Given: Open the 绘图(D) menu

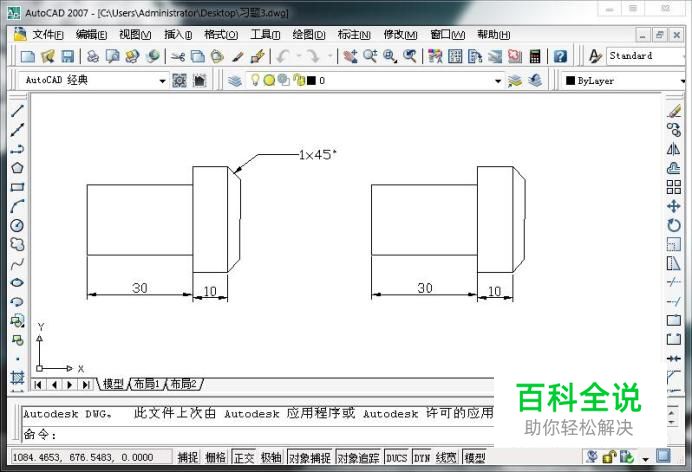Looking at the screenshot, I should 308,34.
